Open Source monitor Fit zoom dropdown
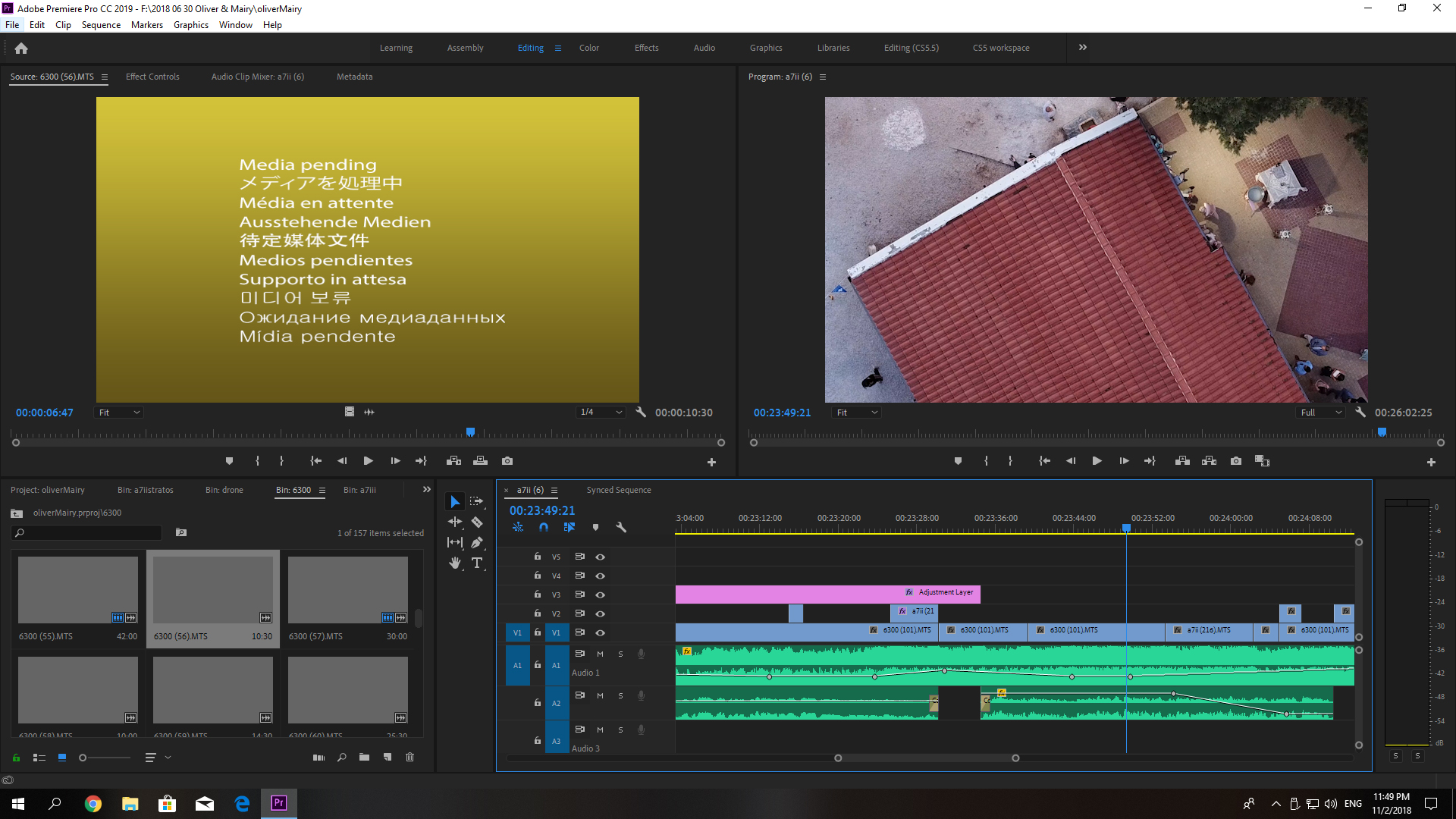This screenshot has height=819, width=1456. pos(119,412)
